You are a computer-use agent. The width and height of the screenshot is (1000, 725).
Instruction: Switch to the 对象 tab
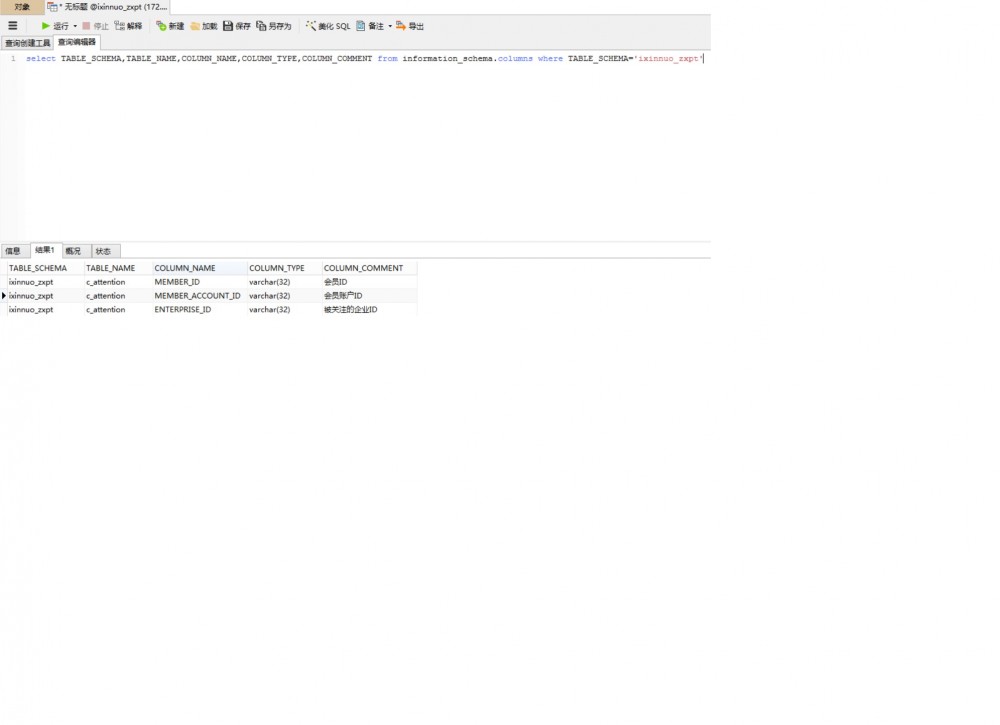click(22, 7)
